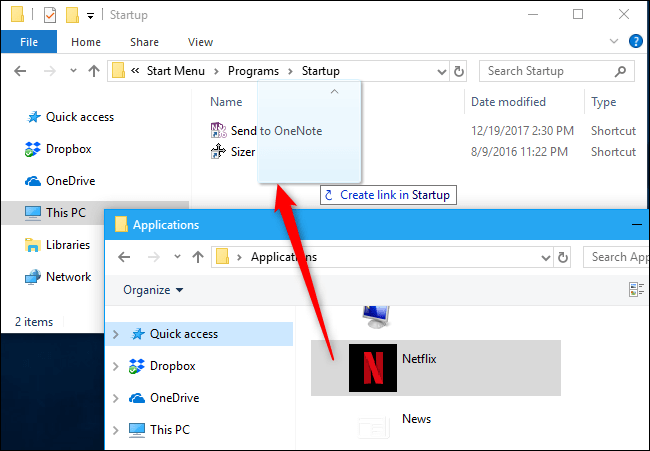Sort by the Date modified column header

point(508,102)
